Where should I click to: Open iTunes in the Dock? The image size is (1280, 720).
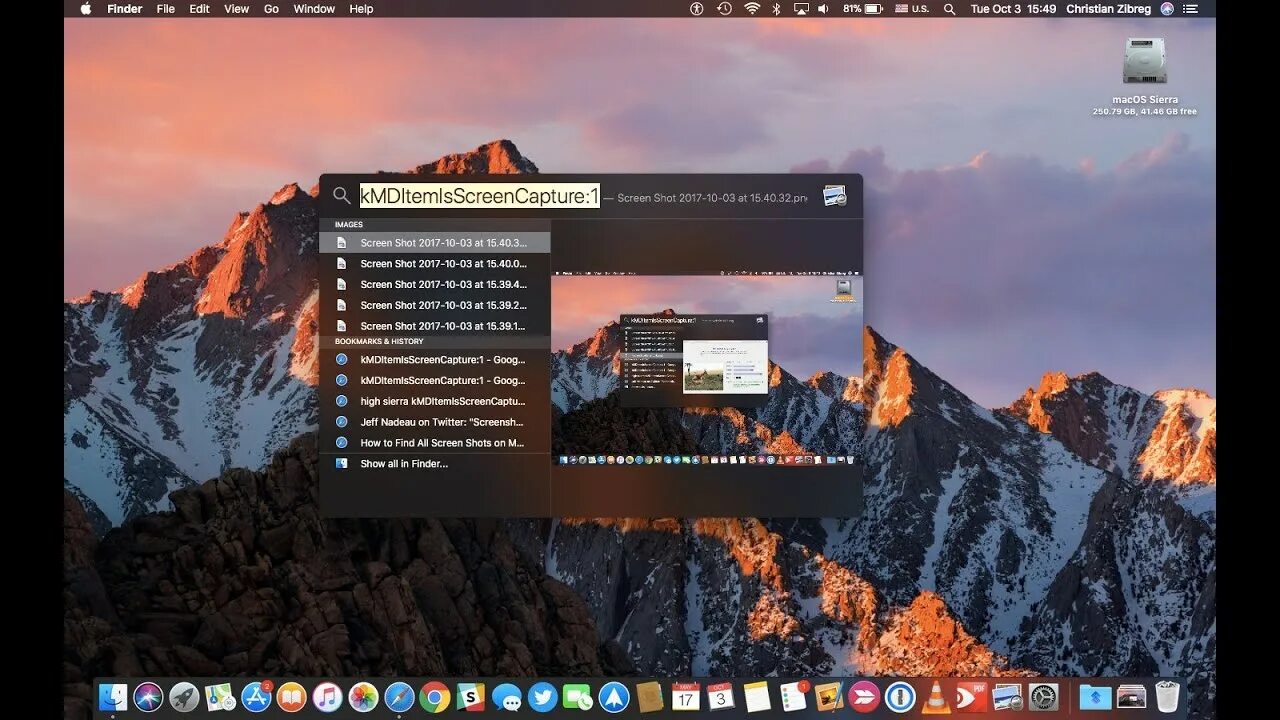(327, 697)
